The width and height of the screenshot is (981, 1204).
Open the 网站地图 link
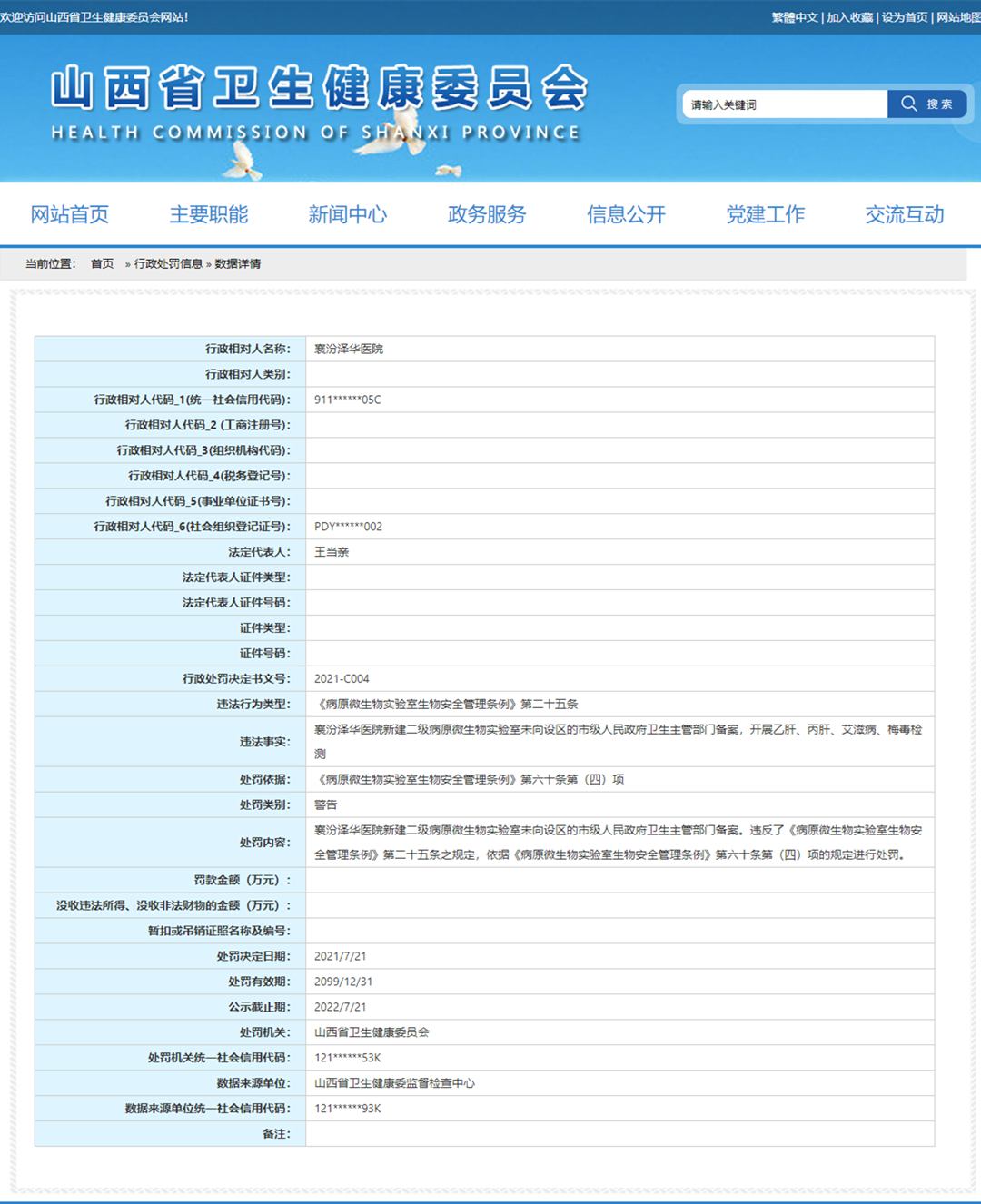957,17
